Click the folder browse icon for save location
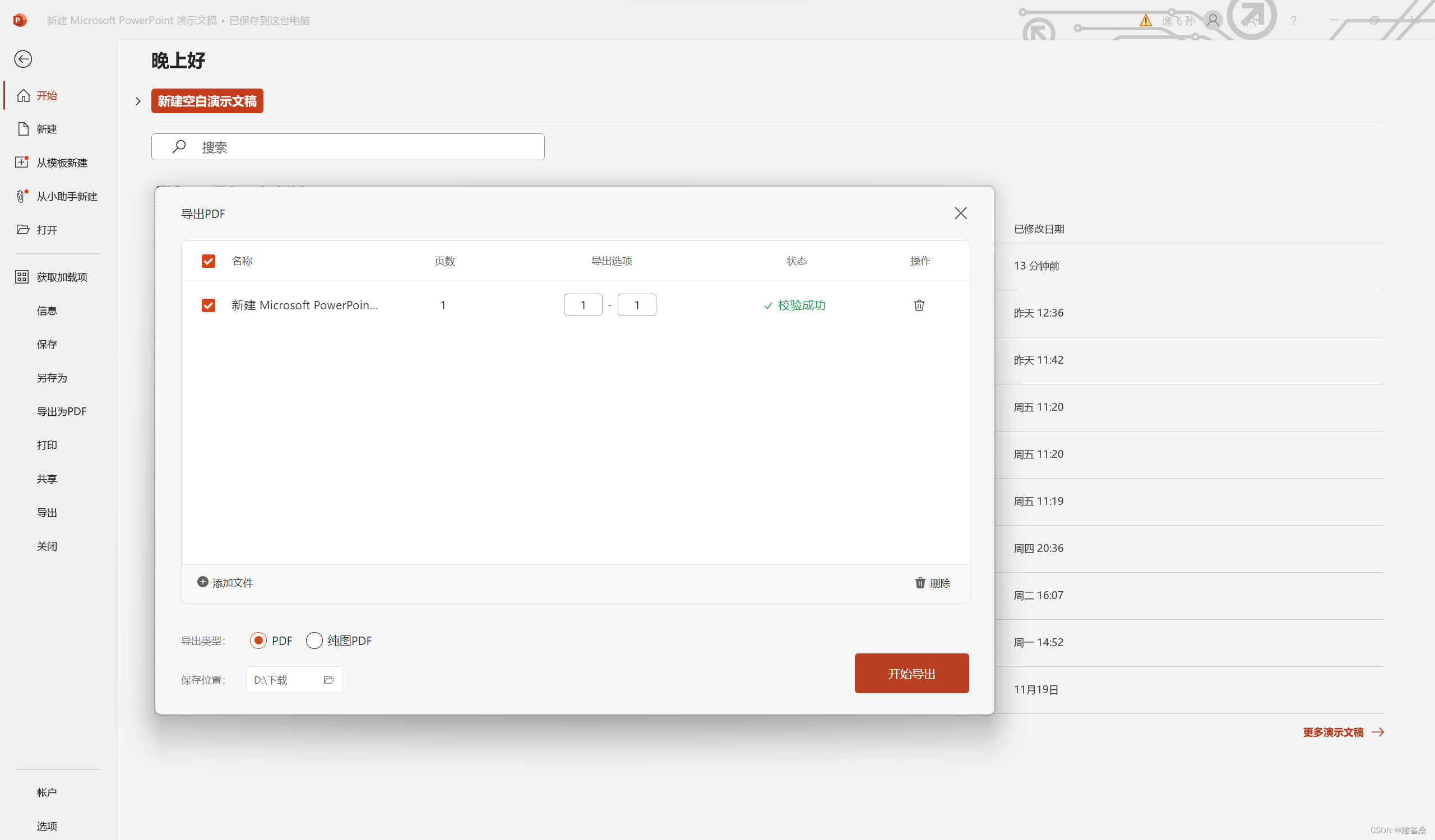1435x840 pixels. 328,680
